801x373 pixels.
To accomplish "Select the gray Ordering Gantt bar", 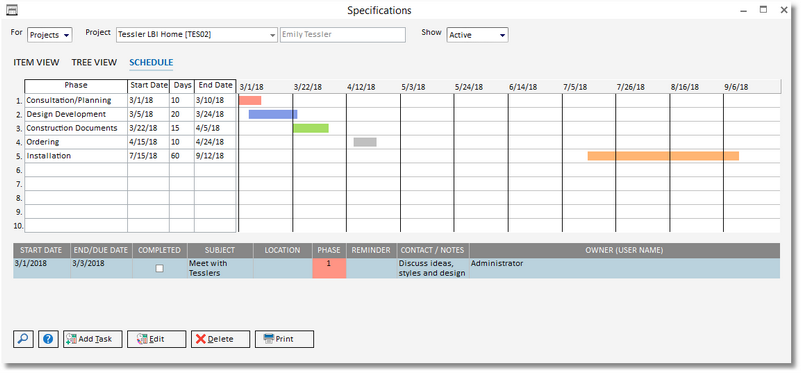I will tap(365, 142).
